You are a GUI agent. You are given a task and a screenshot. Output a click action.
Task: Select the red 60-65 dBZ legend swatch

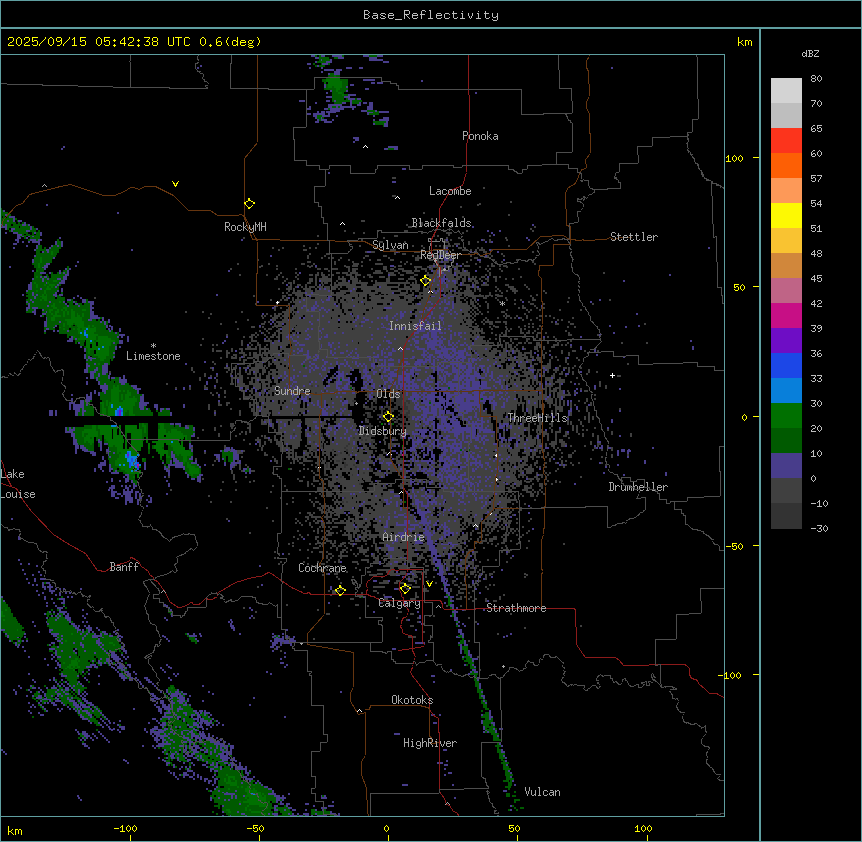786,140
